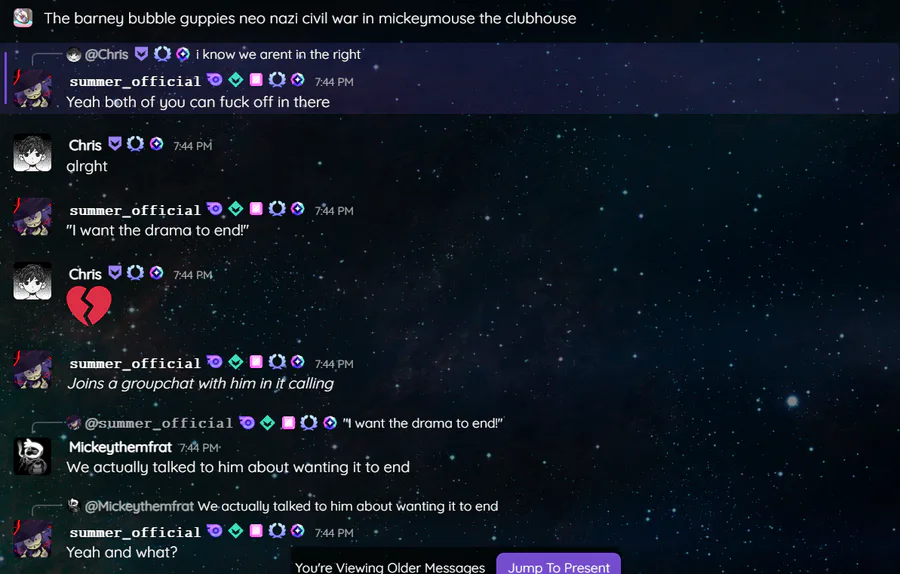Click the broken heart emoji from Chris
Image resolution: width=900 pixels, height=574 pixels.
89,305
